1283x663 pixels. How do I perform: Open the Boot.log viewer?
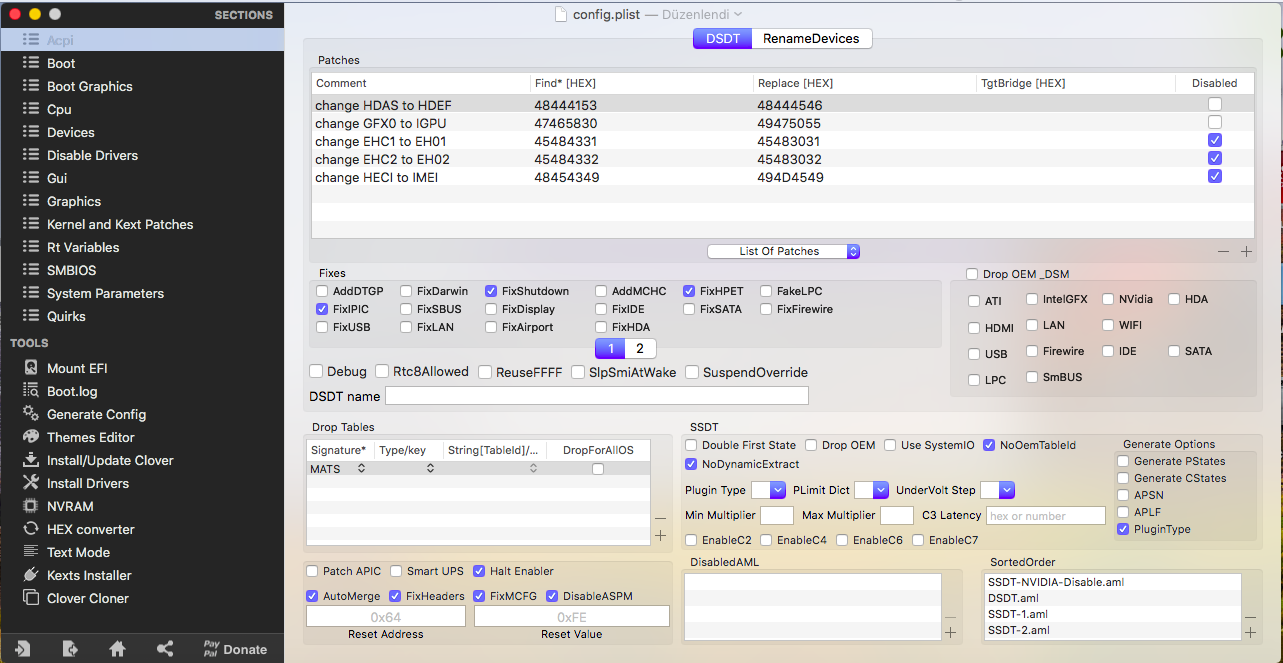tap(72, 391)
